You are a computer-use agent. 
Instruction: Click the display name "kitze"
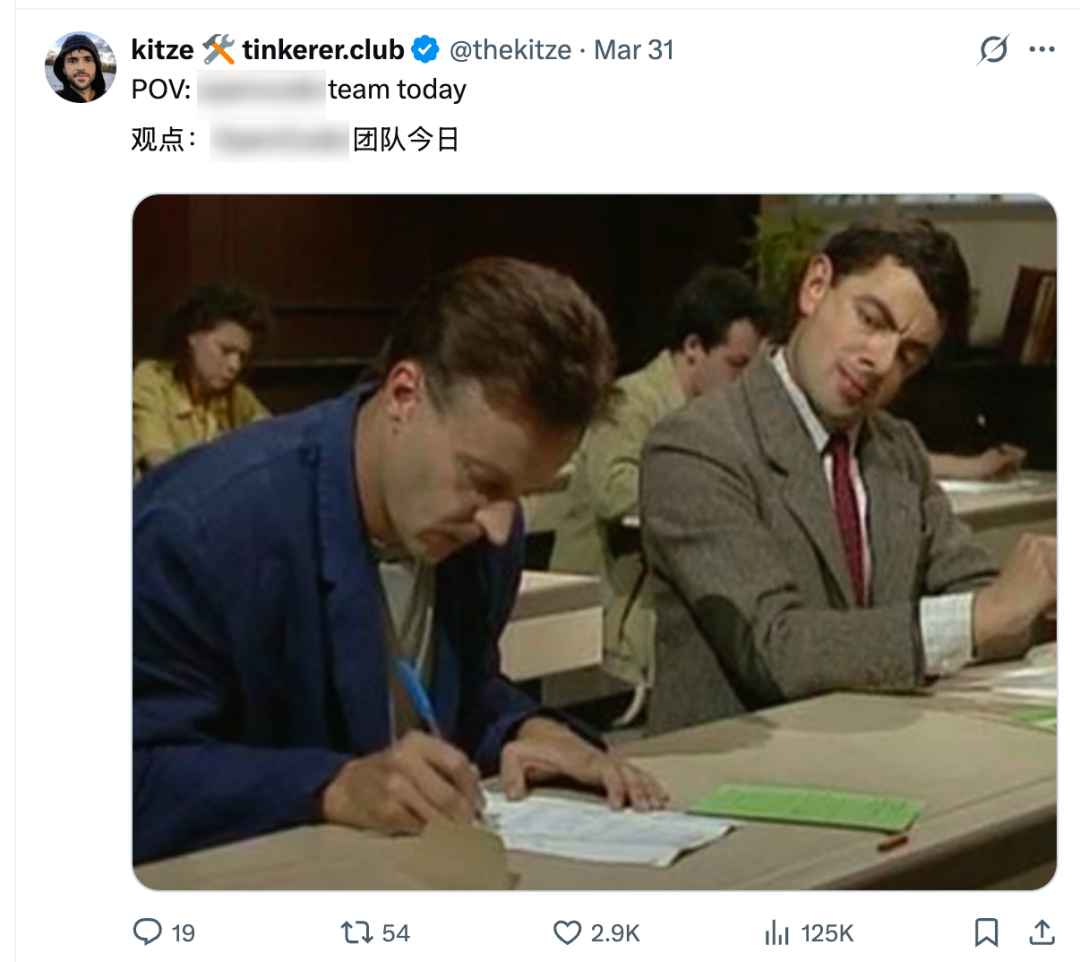(x=162, y=49)
